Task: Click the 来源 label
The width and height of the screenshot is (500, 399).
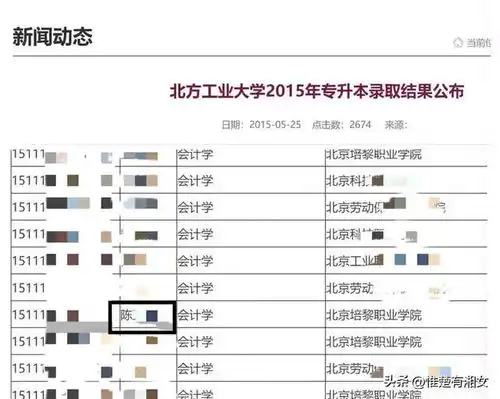Action: [x=396, y=125]
